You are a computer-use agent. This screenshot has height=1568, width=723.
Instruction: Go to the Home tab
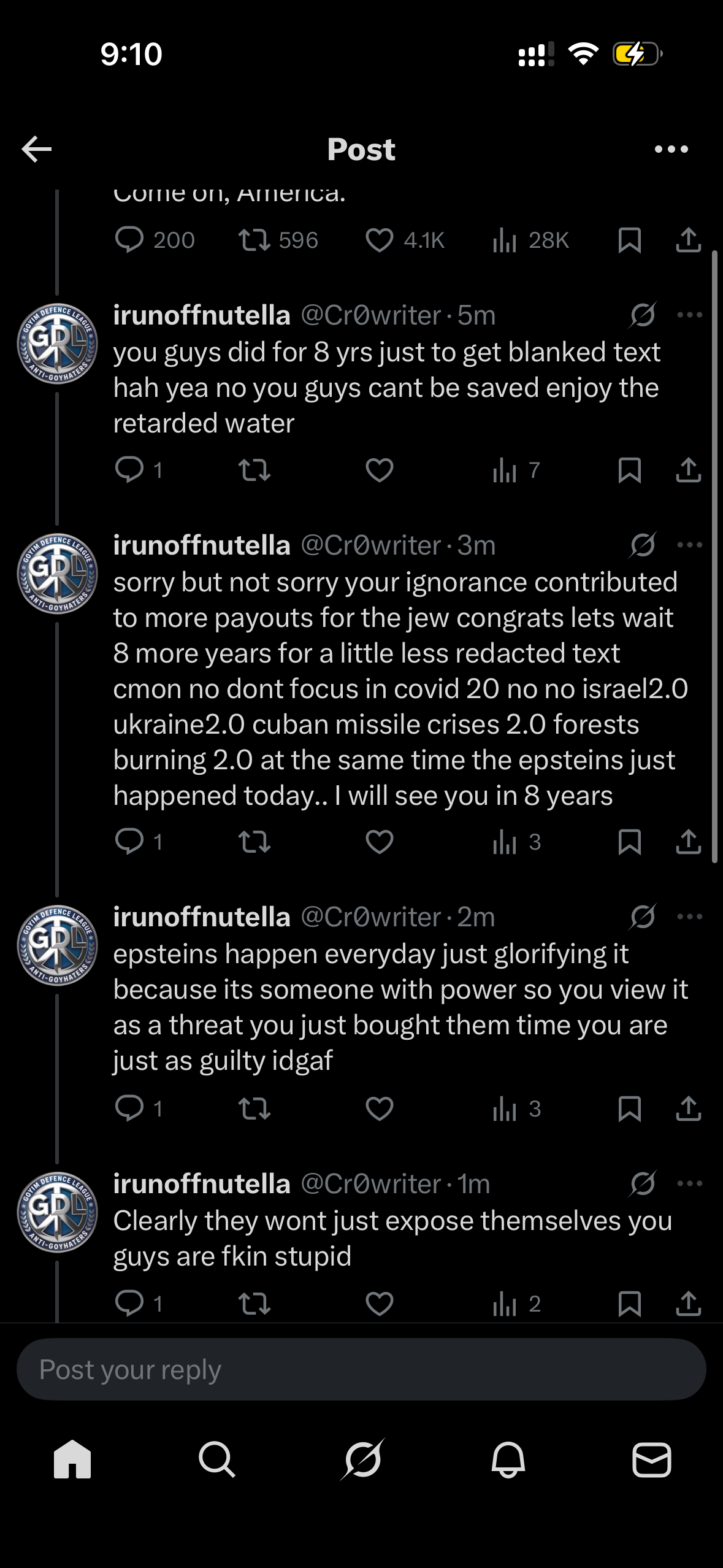coord(72,1459)
